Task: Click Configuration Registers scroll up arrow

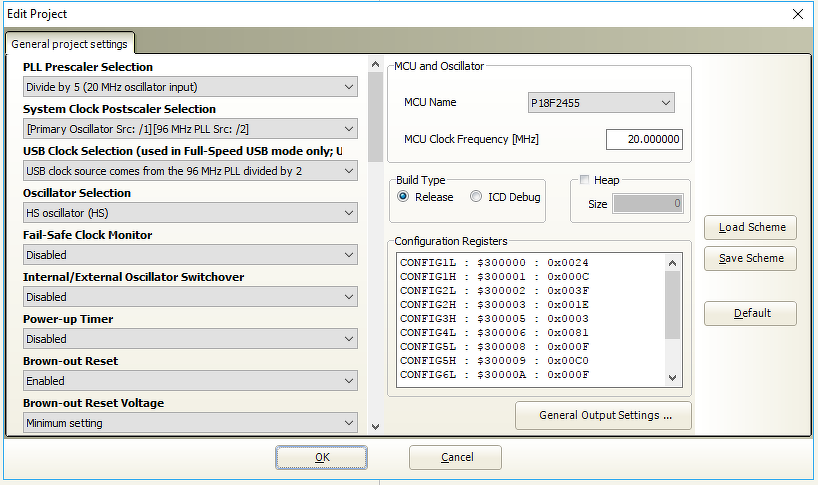Action: (x=672, y=262)
